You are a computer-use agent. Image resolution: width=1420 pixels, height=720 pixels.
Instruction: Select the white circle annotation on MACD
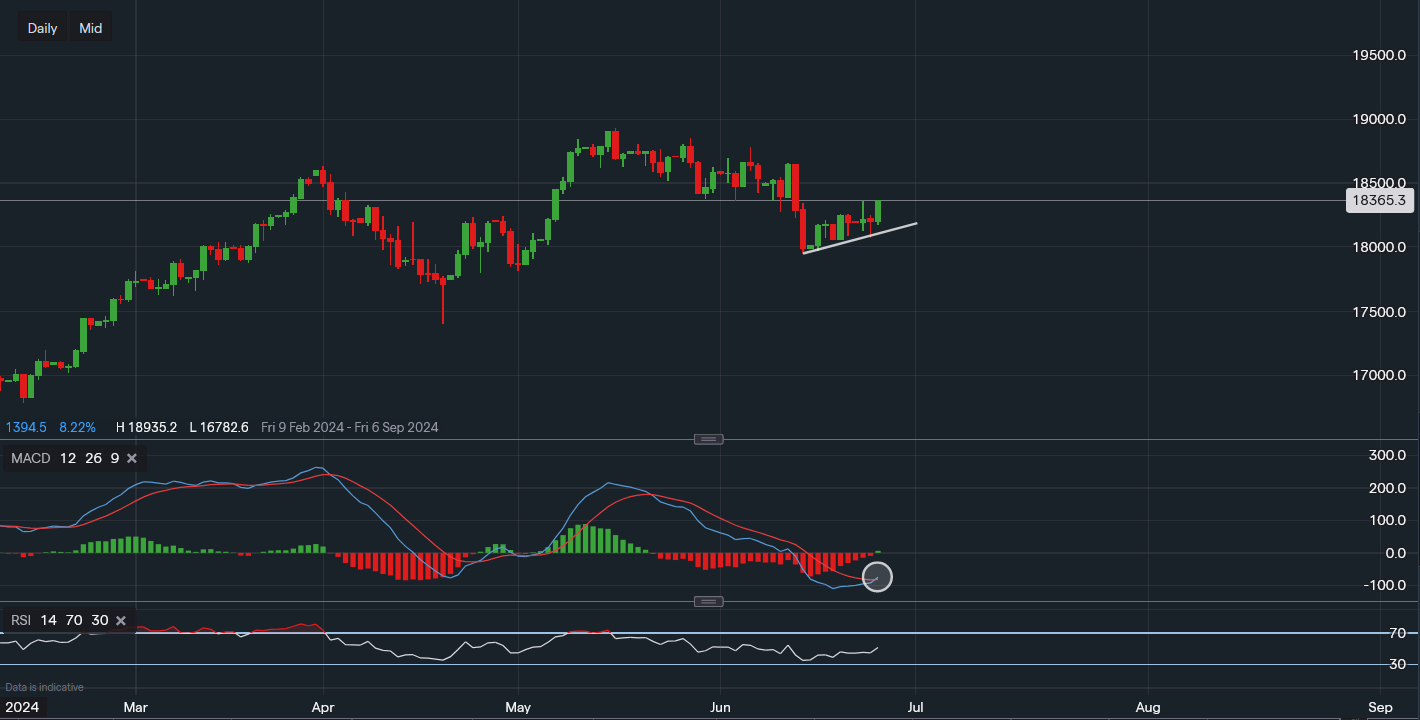(877, 577)
